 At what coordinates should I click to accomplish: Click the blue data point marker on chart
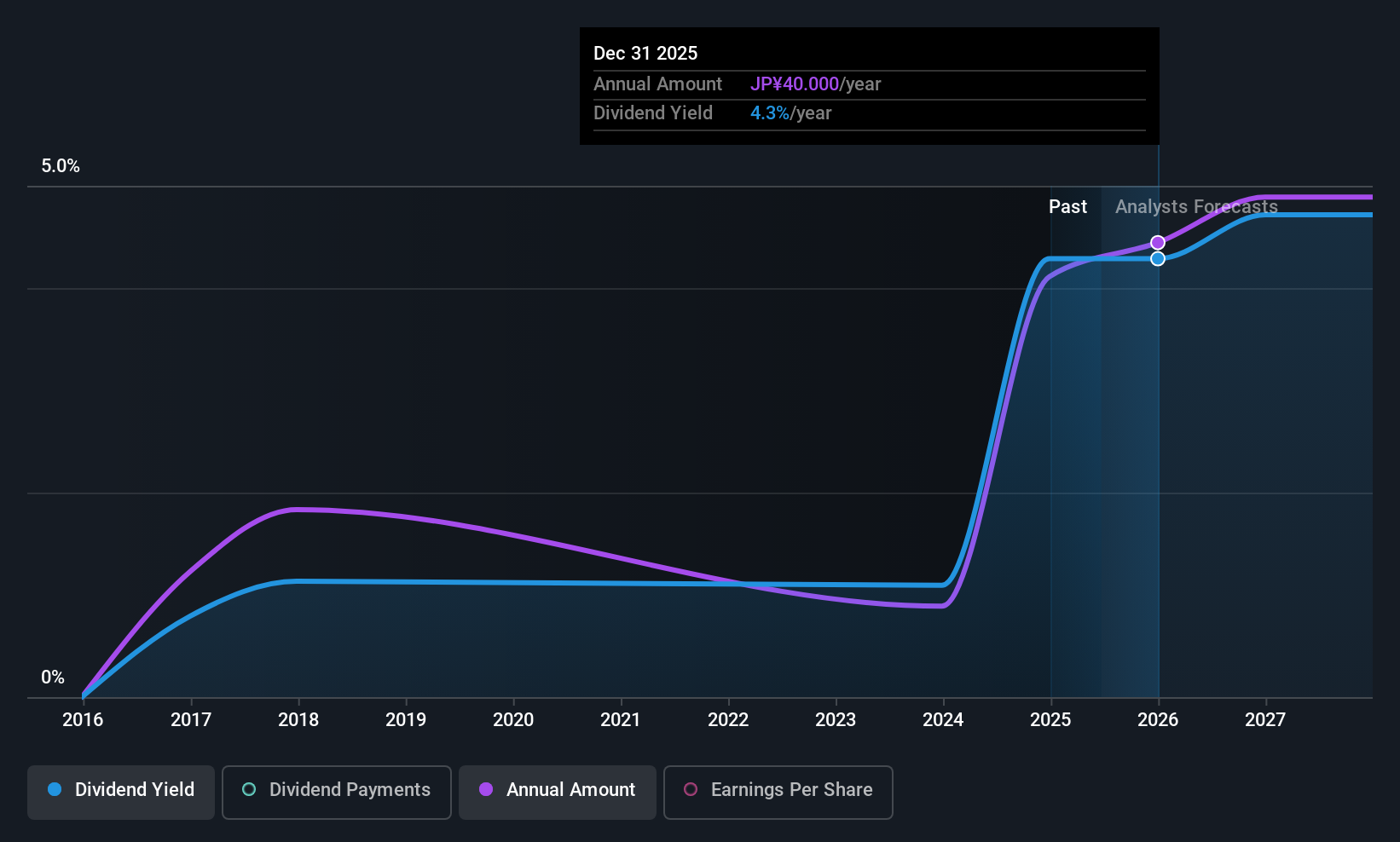point(1158,258)
